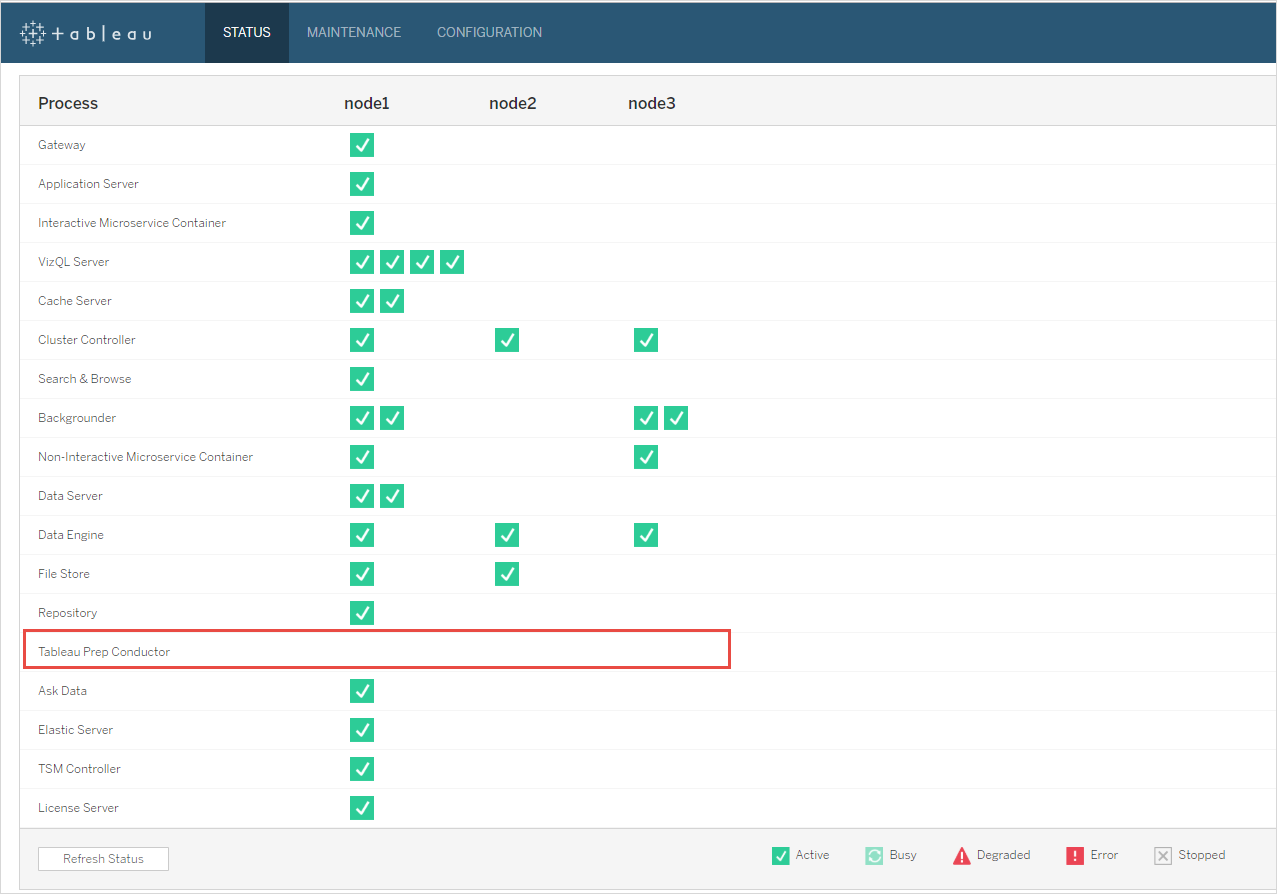The height and width of the screenshot is (894, 1277).
Task: Click the Search & Browse process label
Action: click(x=85, y=379)
